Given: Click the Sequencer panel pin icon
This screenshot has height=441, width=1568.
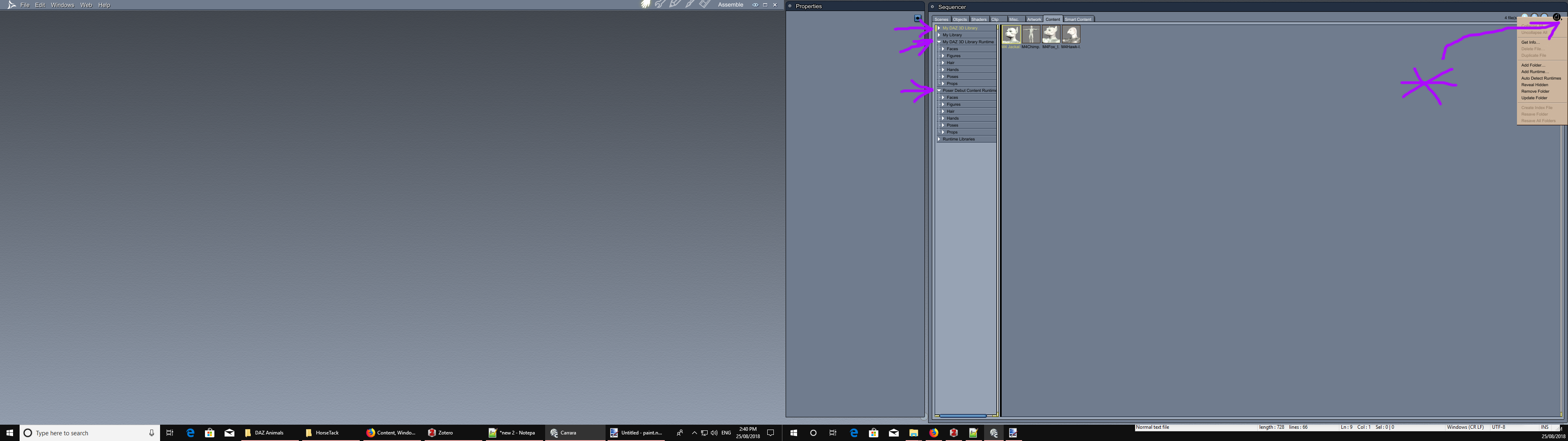Looking at the screenshot, I should click(932, 7).
